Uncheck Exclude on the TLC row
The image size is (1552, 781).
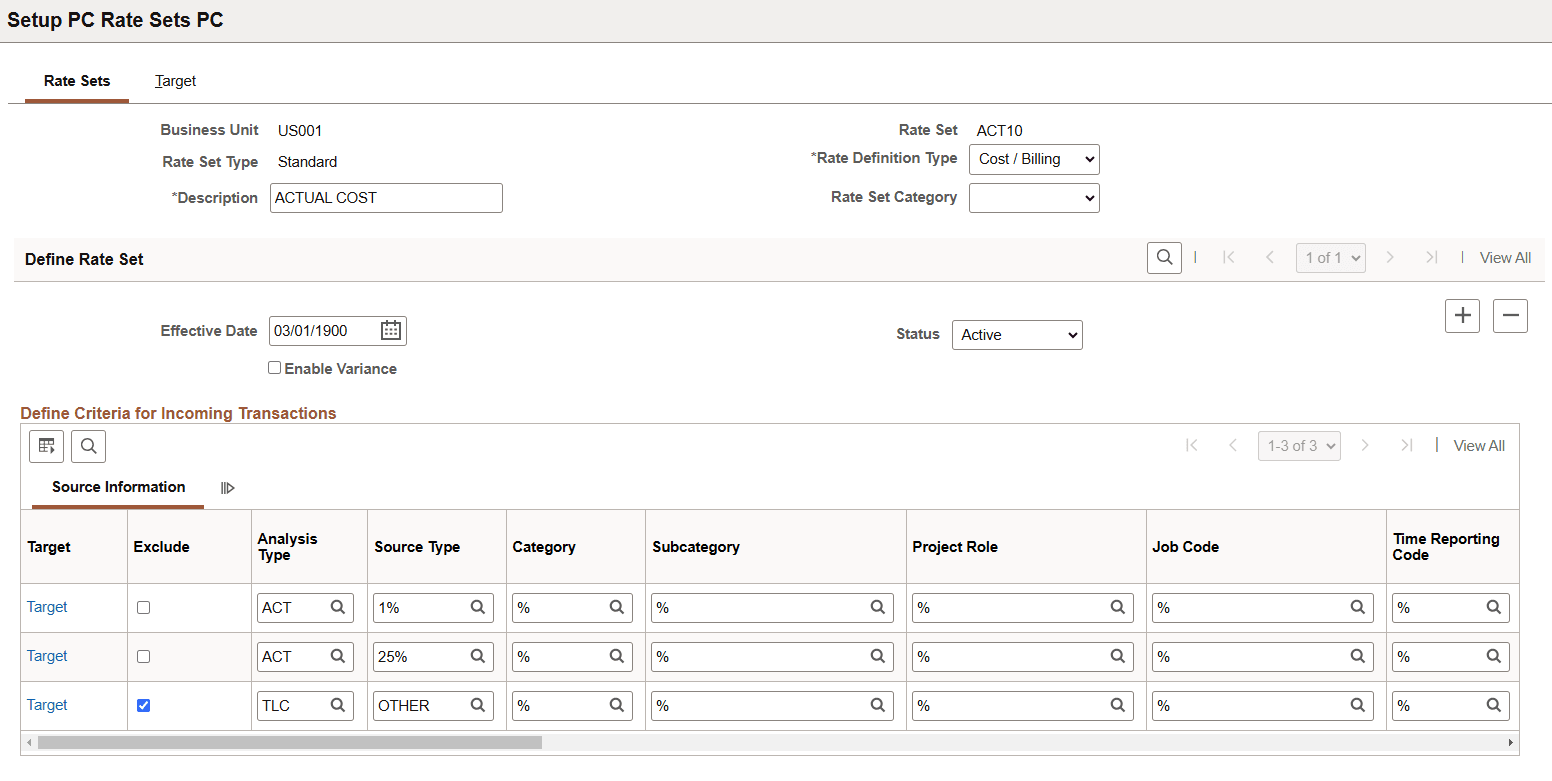point(143,705)
